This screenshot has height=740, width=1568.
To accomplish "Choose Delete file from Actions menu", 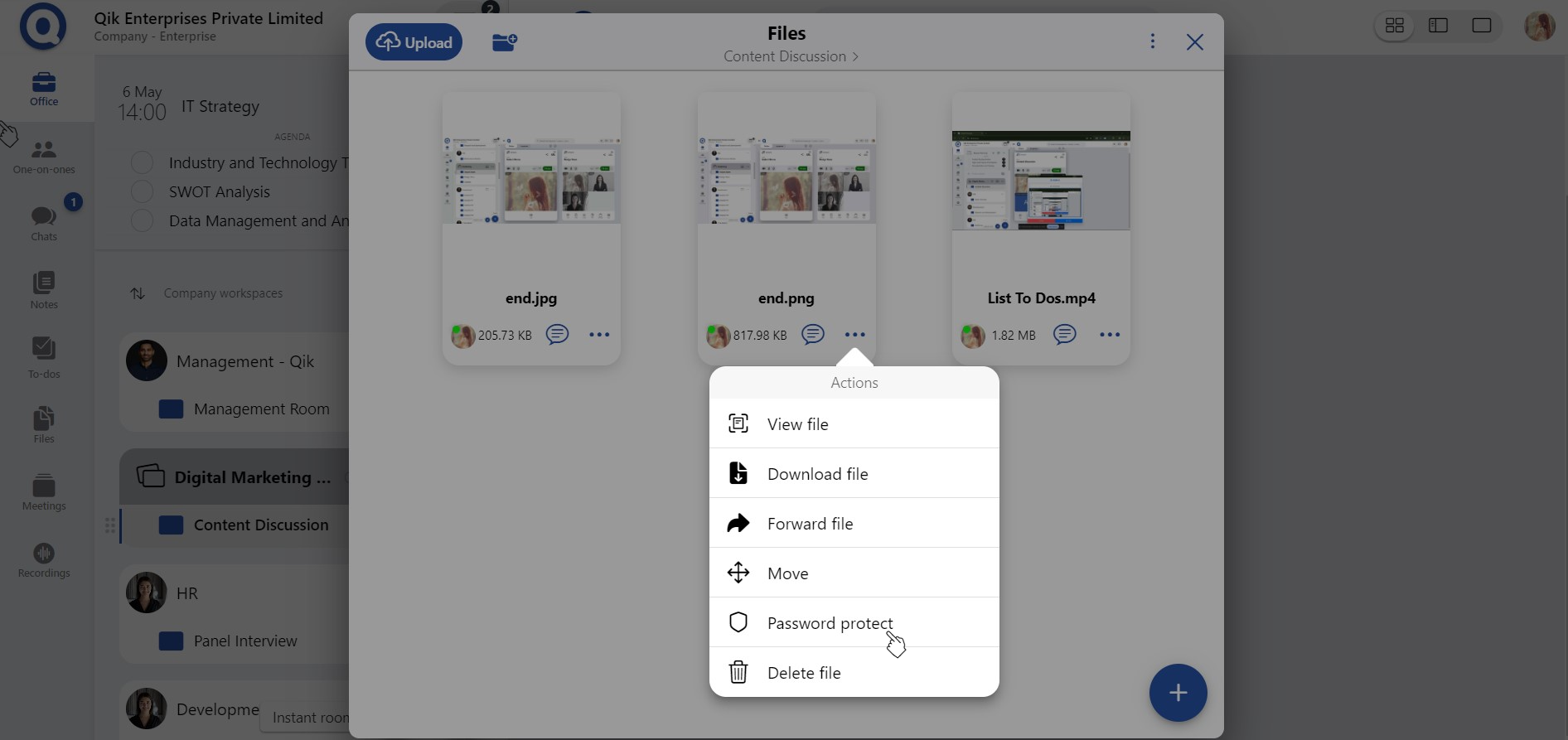I will (x=854, y=672).
